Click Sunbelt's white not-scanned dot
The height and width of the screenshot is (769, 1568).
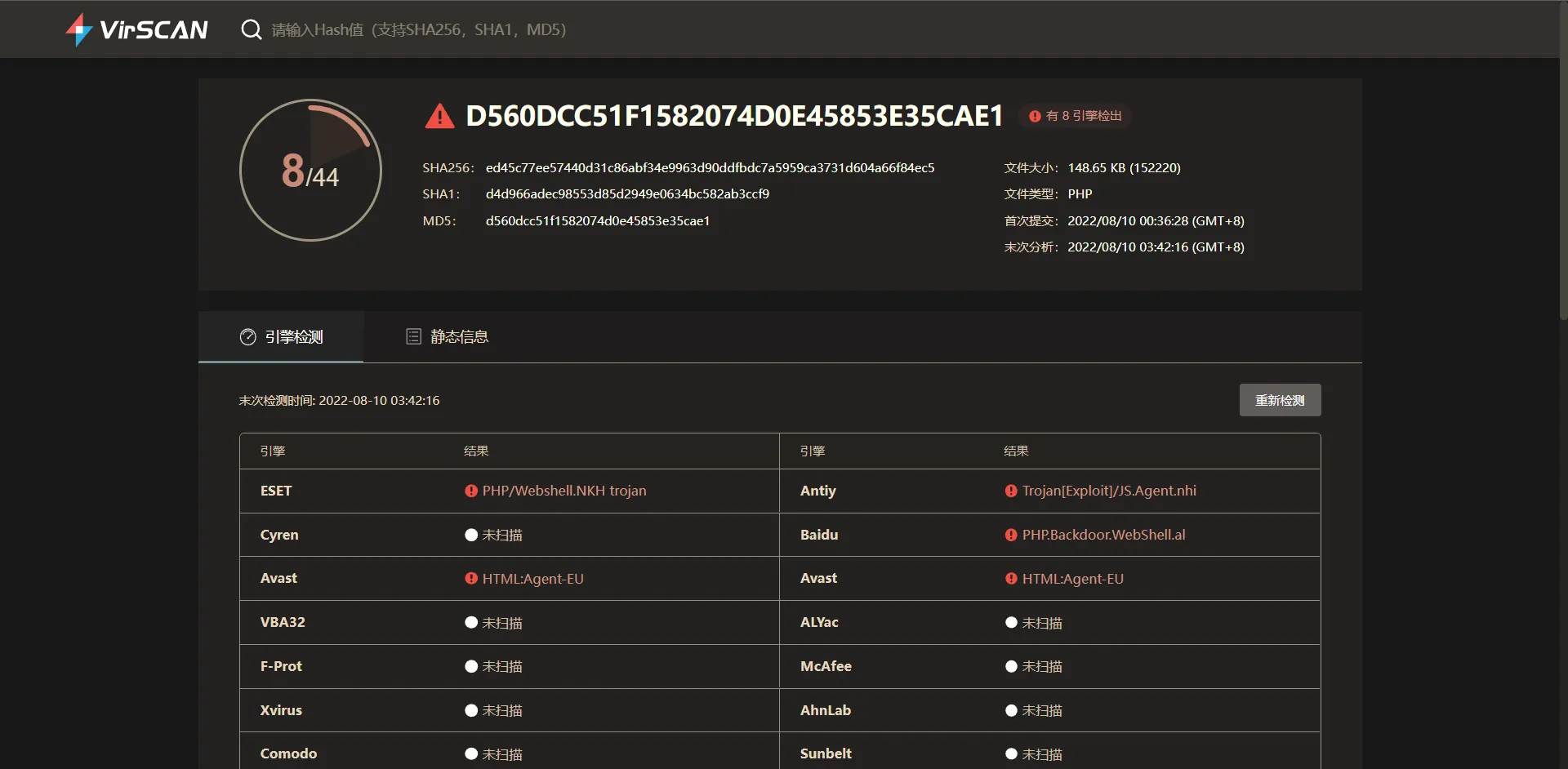click(x=1011, y=753)
